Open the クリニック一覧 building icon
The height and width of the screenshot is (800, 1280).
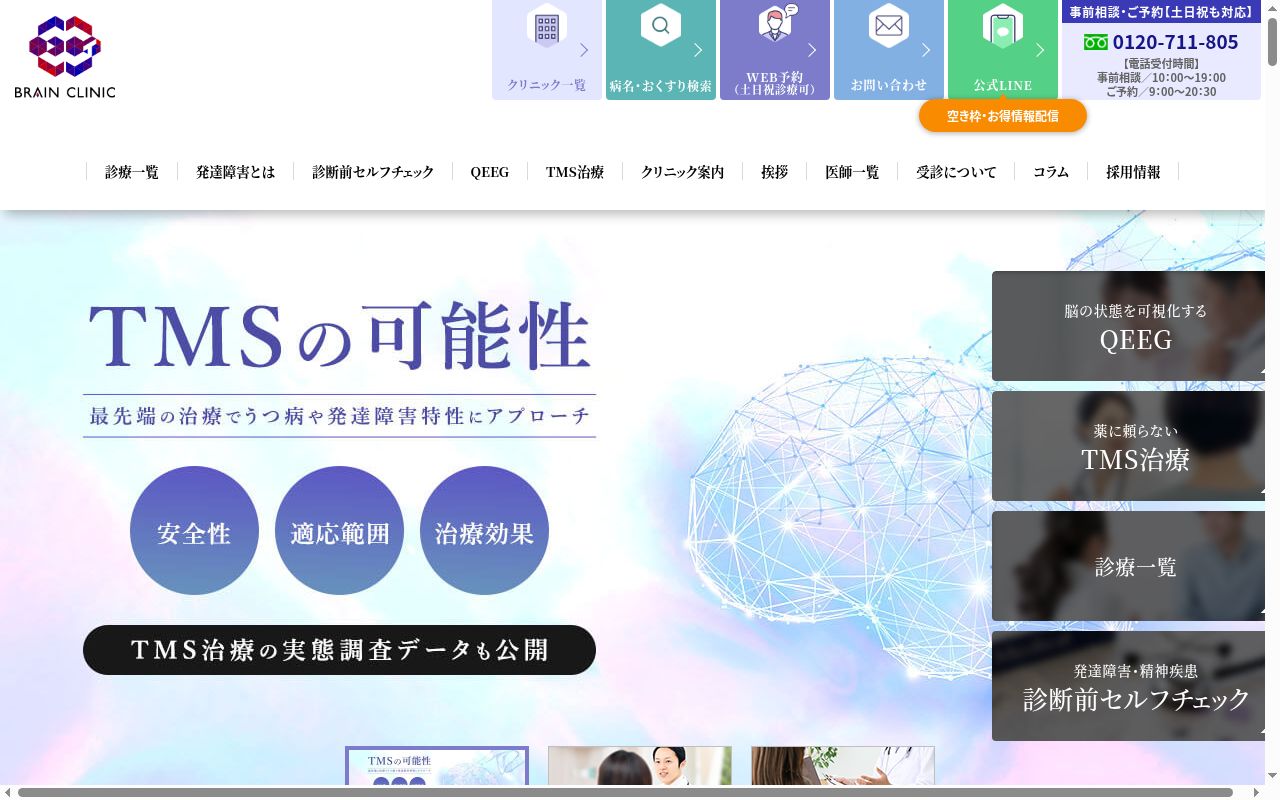[547, 27]
